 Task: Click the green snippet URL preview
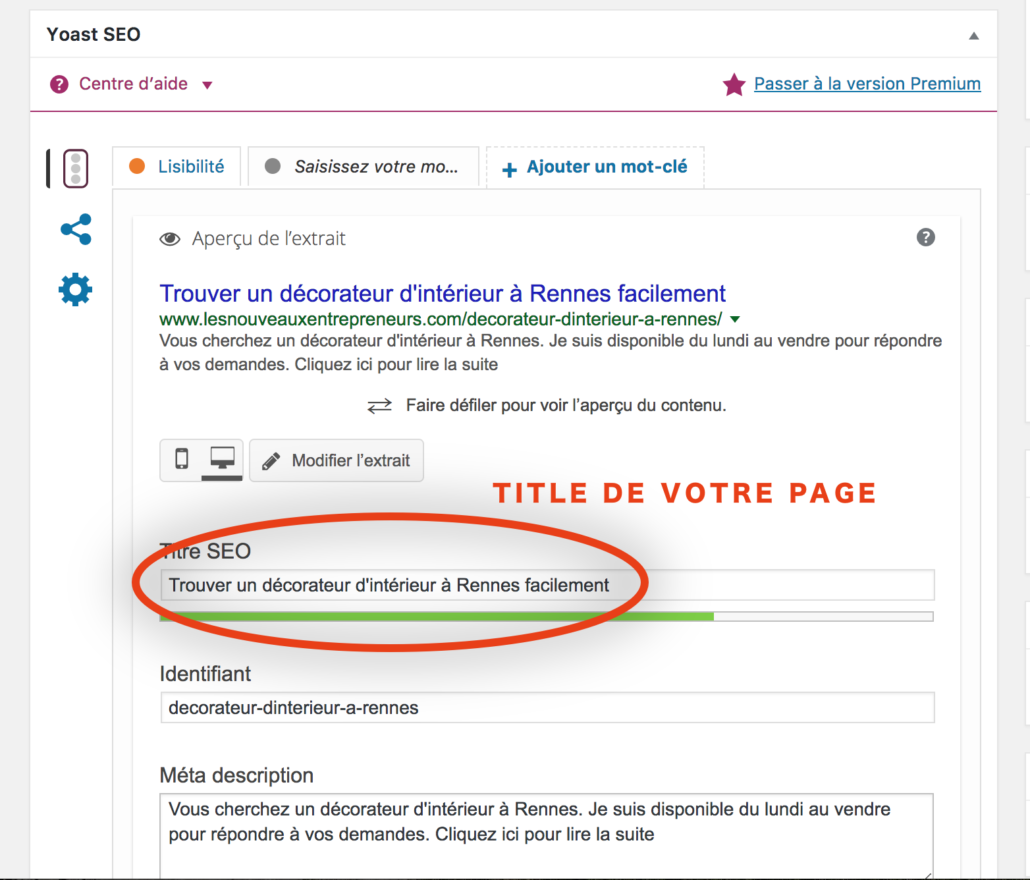(x=440, y=319)
